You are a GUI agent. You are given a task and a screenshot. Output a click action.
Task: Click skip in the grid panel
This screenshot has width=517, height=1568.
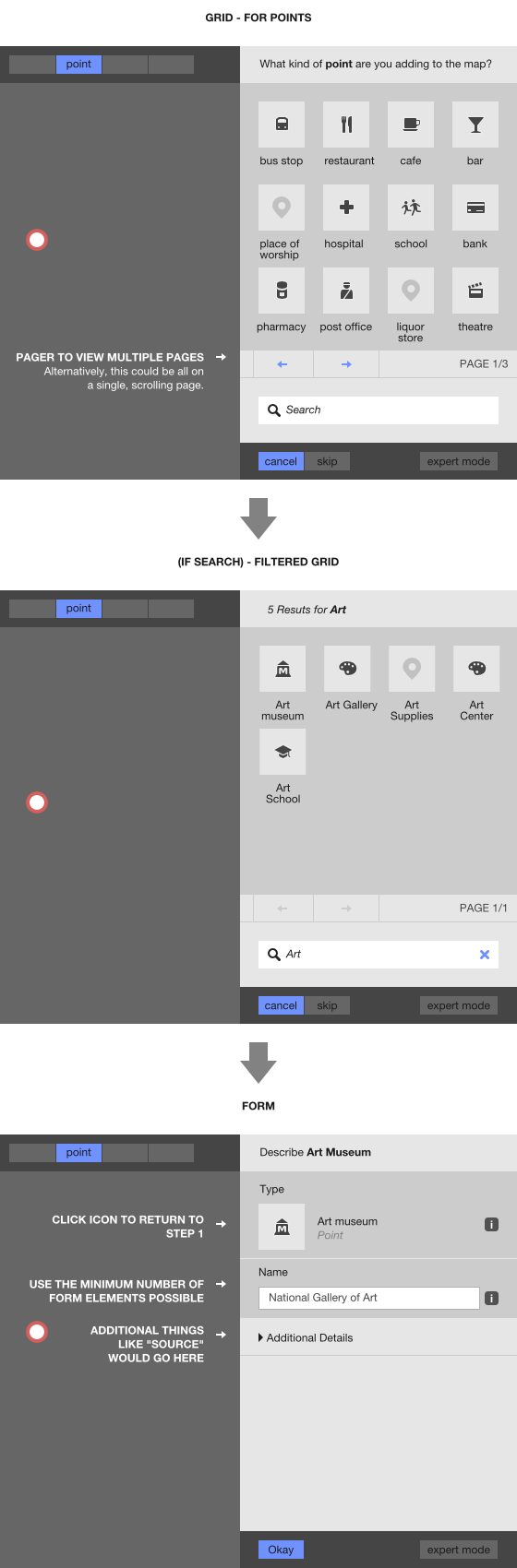point(327,461)
